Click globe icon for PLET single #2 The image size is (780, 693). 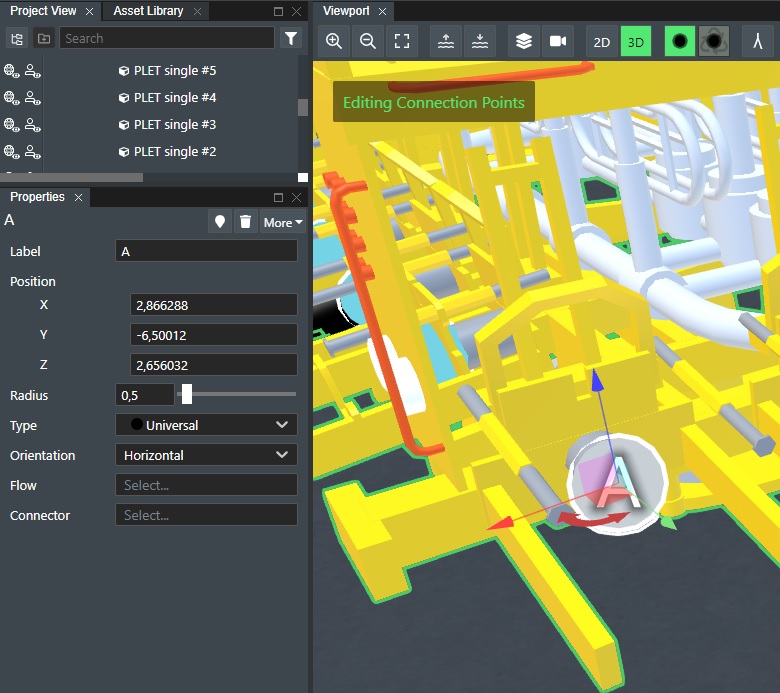point(11,151)
